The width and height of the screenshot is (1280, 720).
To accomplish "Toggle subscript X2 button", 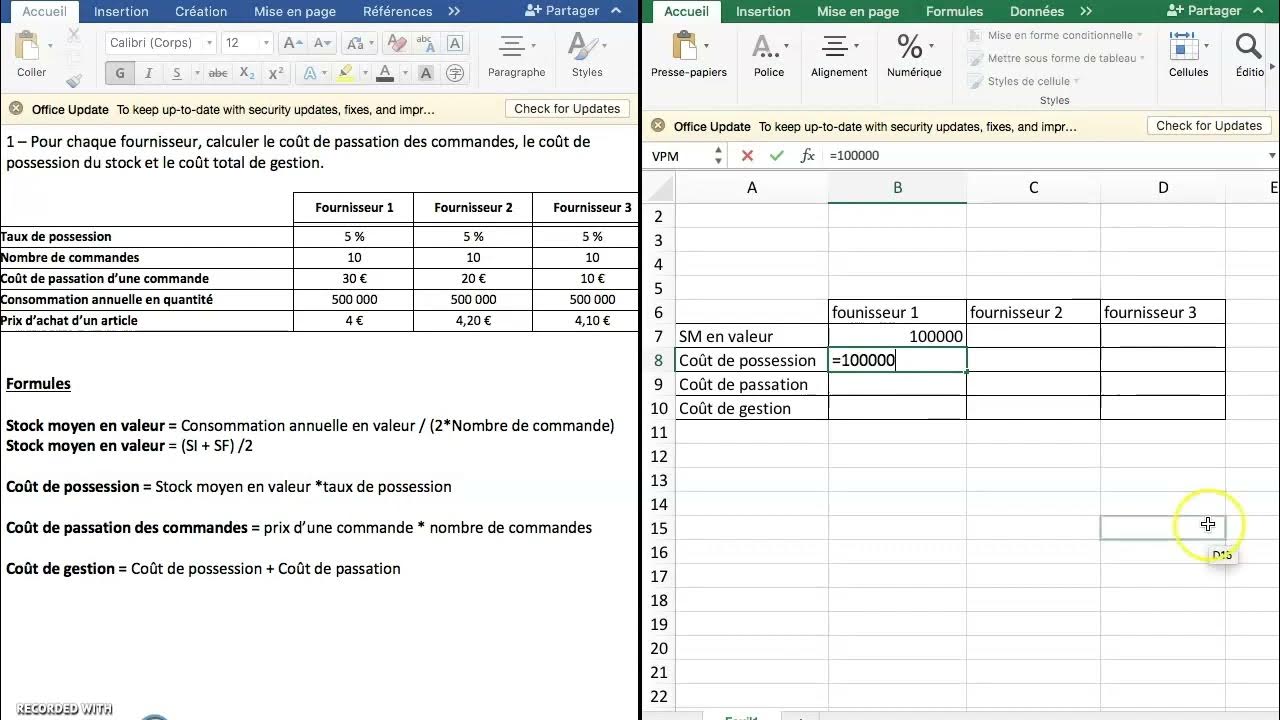I will [x=247, y=73].
